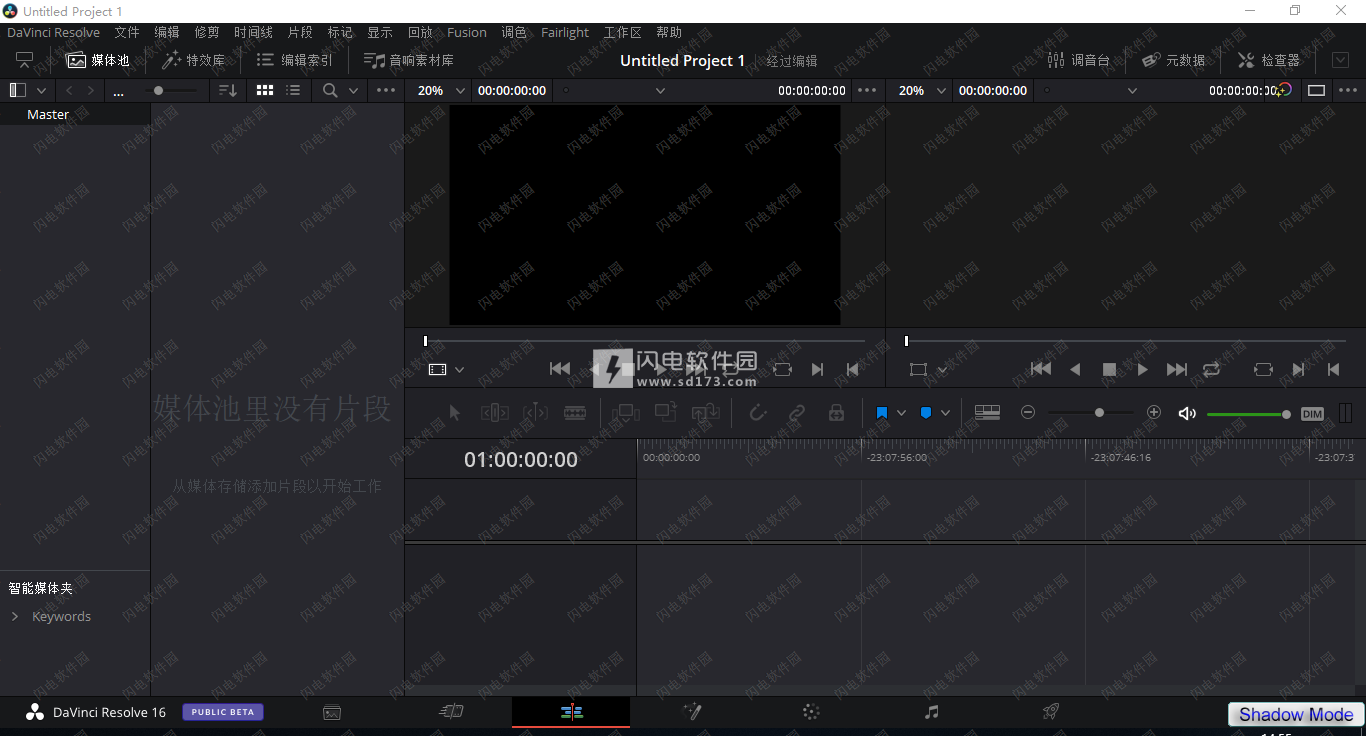This screenshot has width=1366, height=736.
Task: Click the DIM audio button
Action: pyautogui.click(x=1312, y=414)
